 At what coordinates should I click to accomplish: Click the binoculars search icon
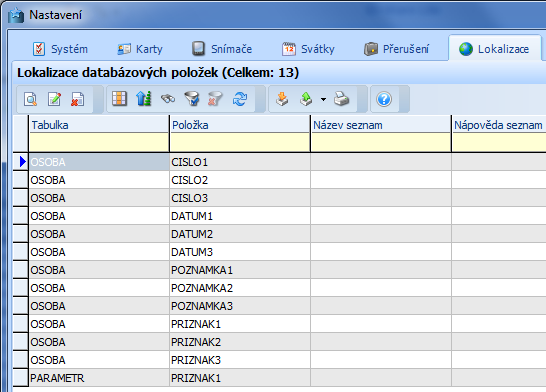(x=168, y=99)
